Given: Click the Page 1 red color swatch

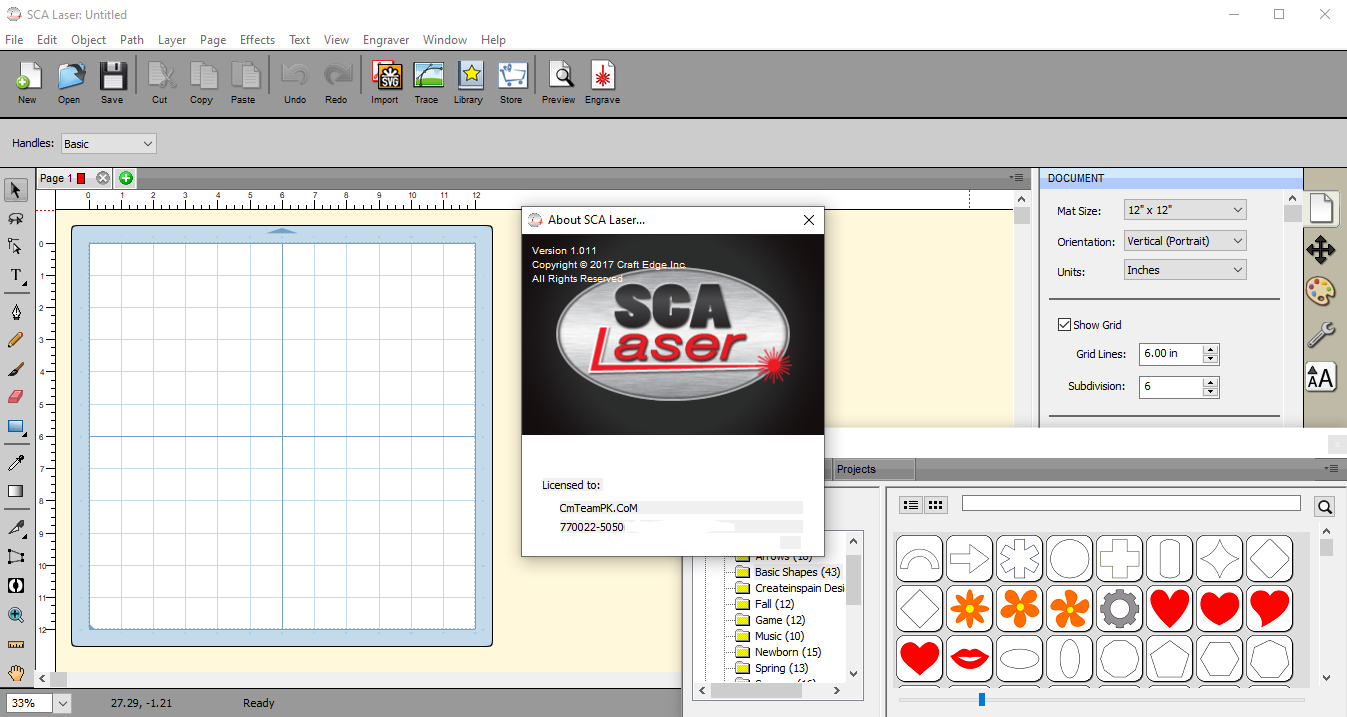Looking at the screenshot, I should pos(82,178).
